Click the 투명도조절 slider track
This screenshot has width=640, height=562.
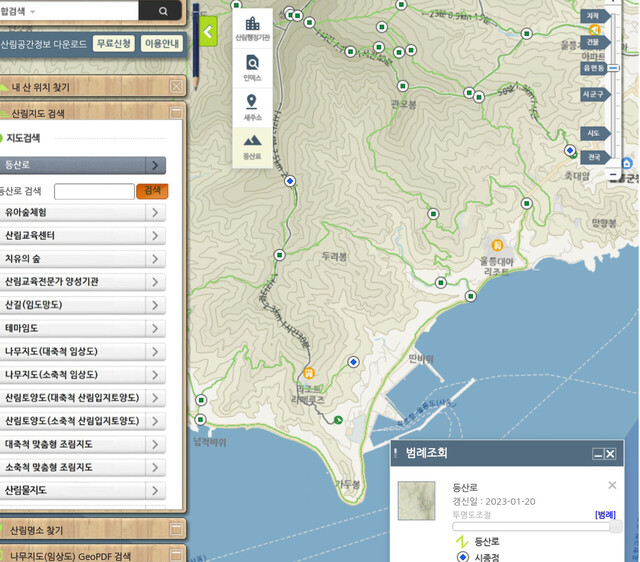pyautogui.click(x=532, y=526)
